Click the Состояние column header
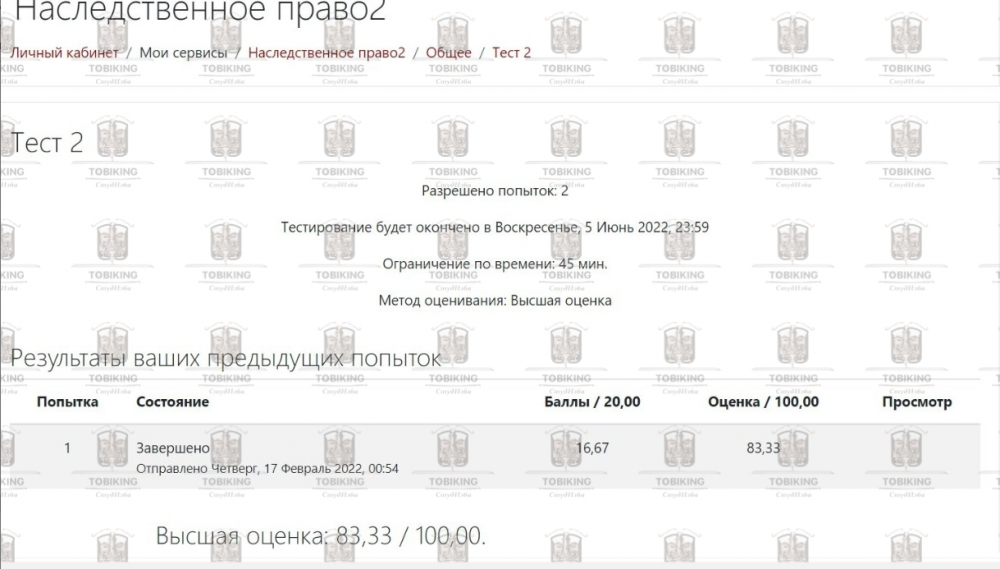Viewport: 1000px width, 569px height. point(173,402)
